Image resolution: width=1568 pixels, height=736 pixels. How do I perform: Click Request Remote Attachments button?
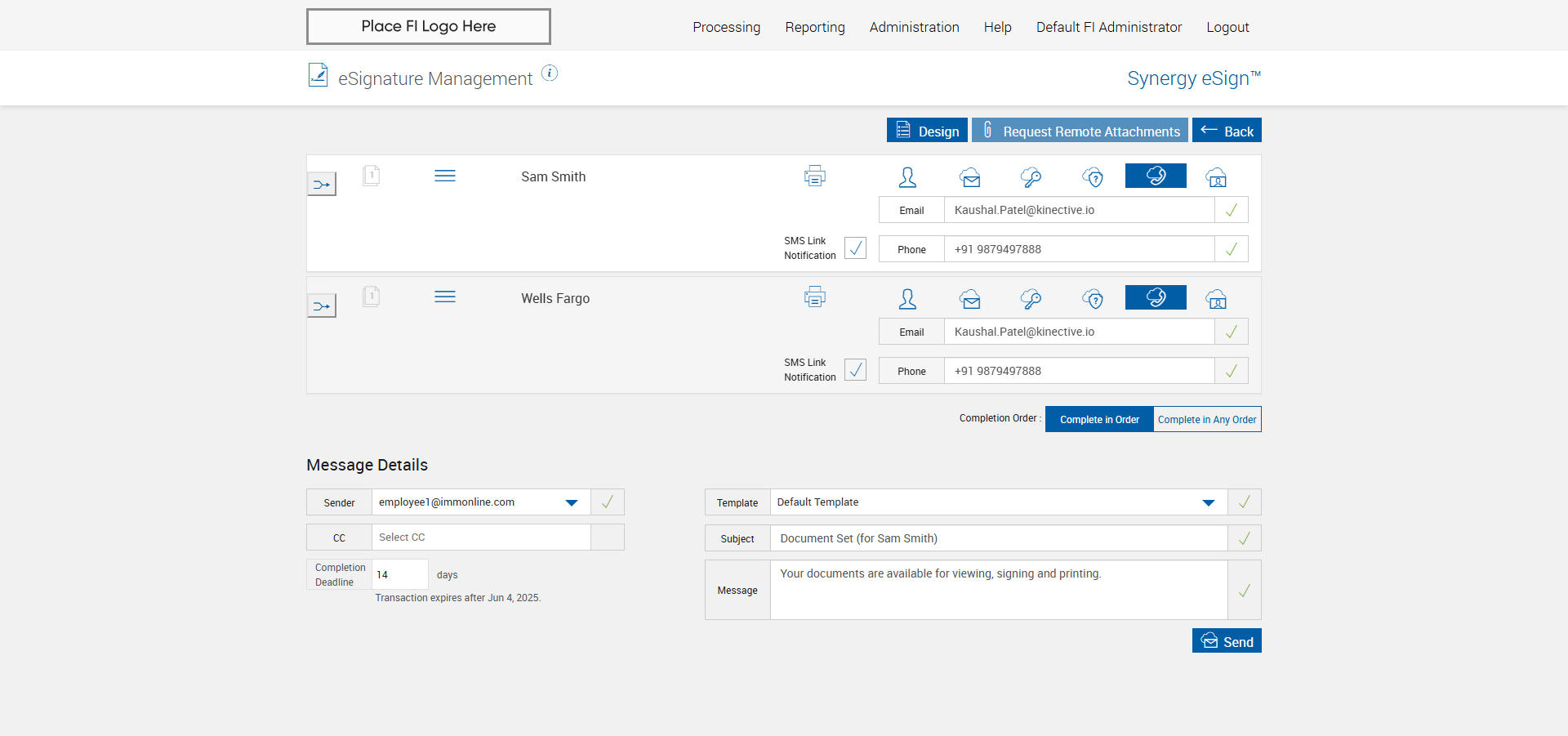(1080, 131)
